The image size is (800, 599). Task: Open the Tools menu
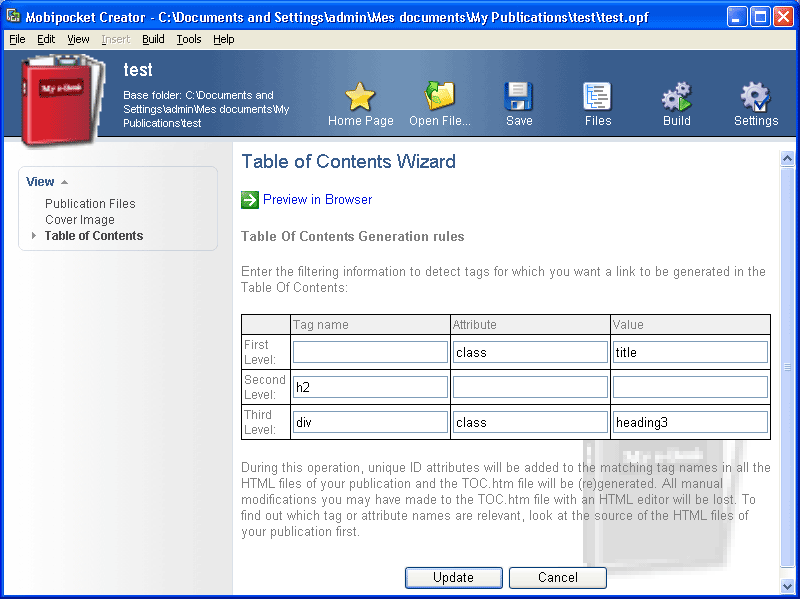coord(189,39)
